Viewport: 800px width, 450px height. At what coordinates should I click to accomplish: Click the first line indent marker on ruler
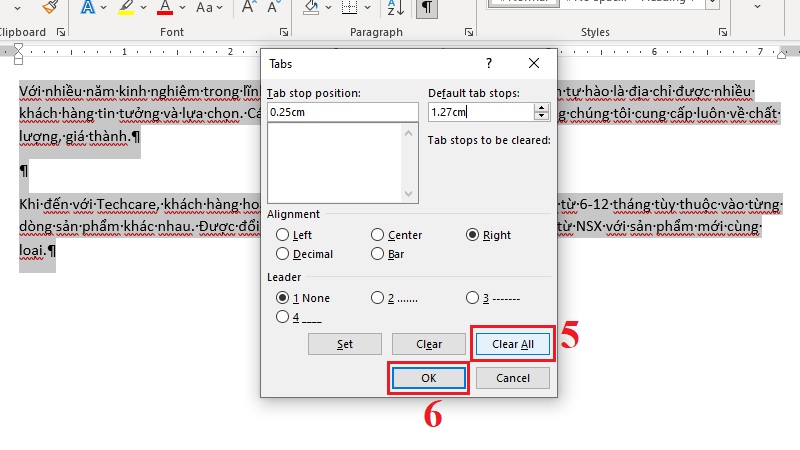18,48
